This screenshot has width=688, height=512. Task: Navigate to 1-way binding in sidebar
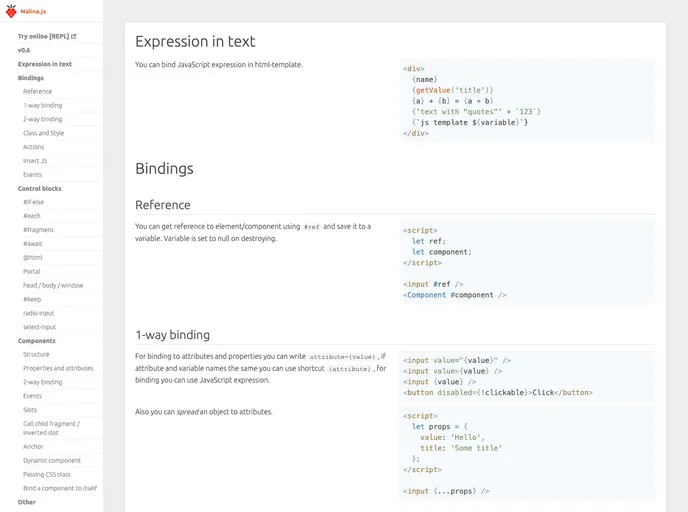pyautogui.click(x=43, y=105)
